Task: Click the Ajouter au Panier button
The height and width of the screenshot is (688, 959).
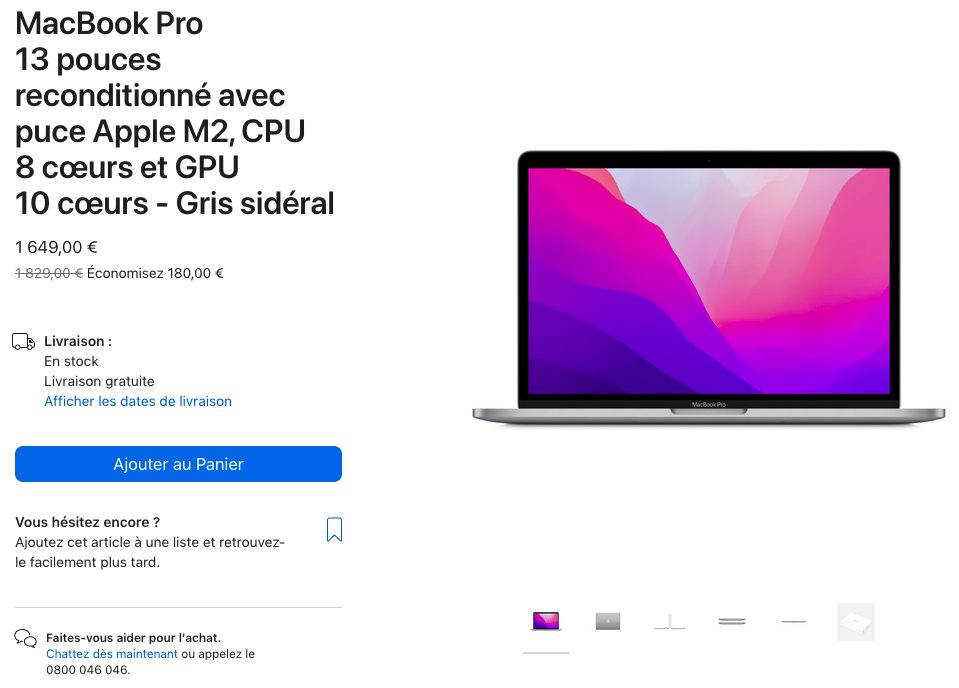Action: pyautogui.click(x=179, y=464)
